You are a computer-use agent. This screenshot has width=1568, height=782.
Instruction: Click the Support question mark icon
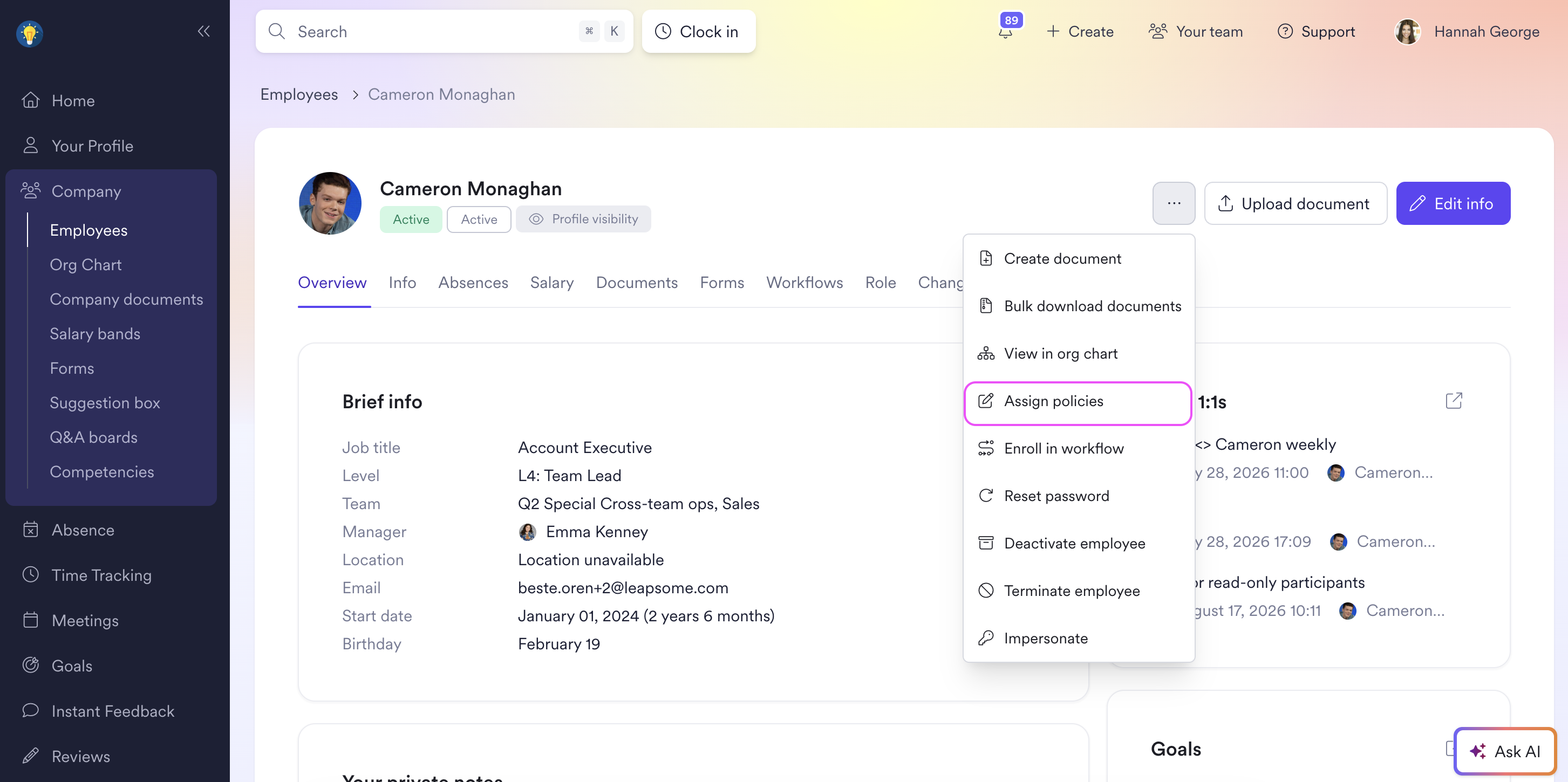[x=1285, y=31]
